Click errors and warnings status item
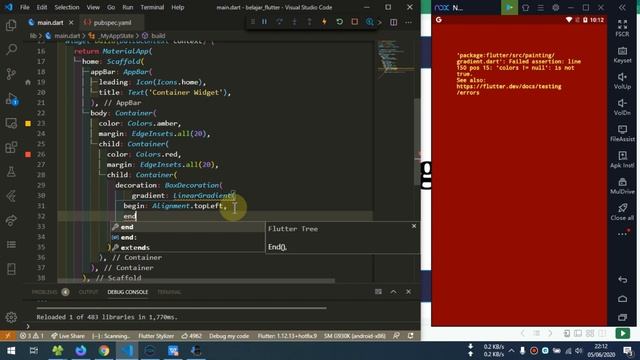This screenshot has width=640, height=360. (32, 336)
